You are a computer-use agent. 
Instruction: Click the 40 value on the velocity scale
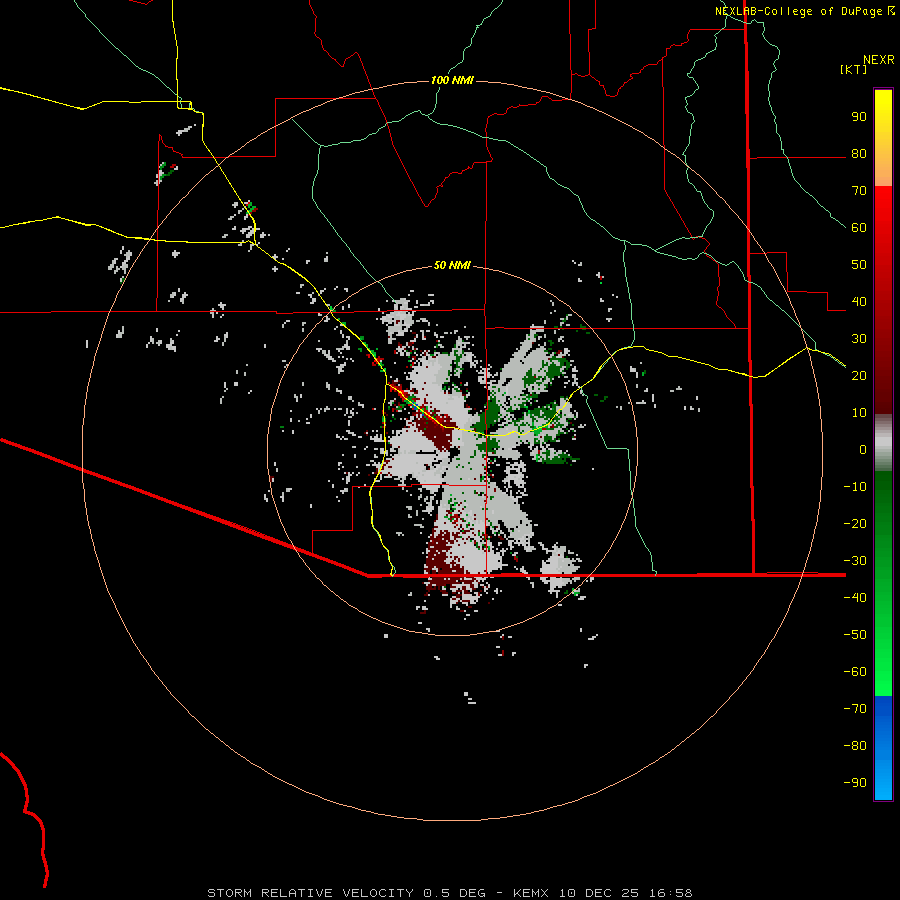(x=859, y=301)
